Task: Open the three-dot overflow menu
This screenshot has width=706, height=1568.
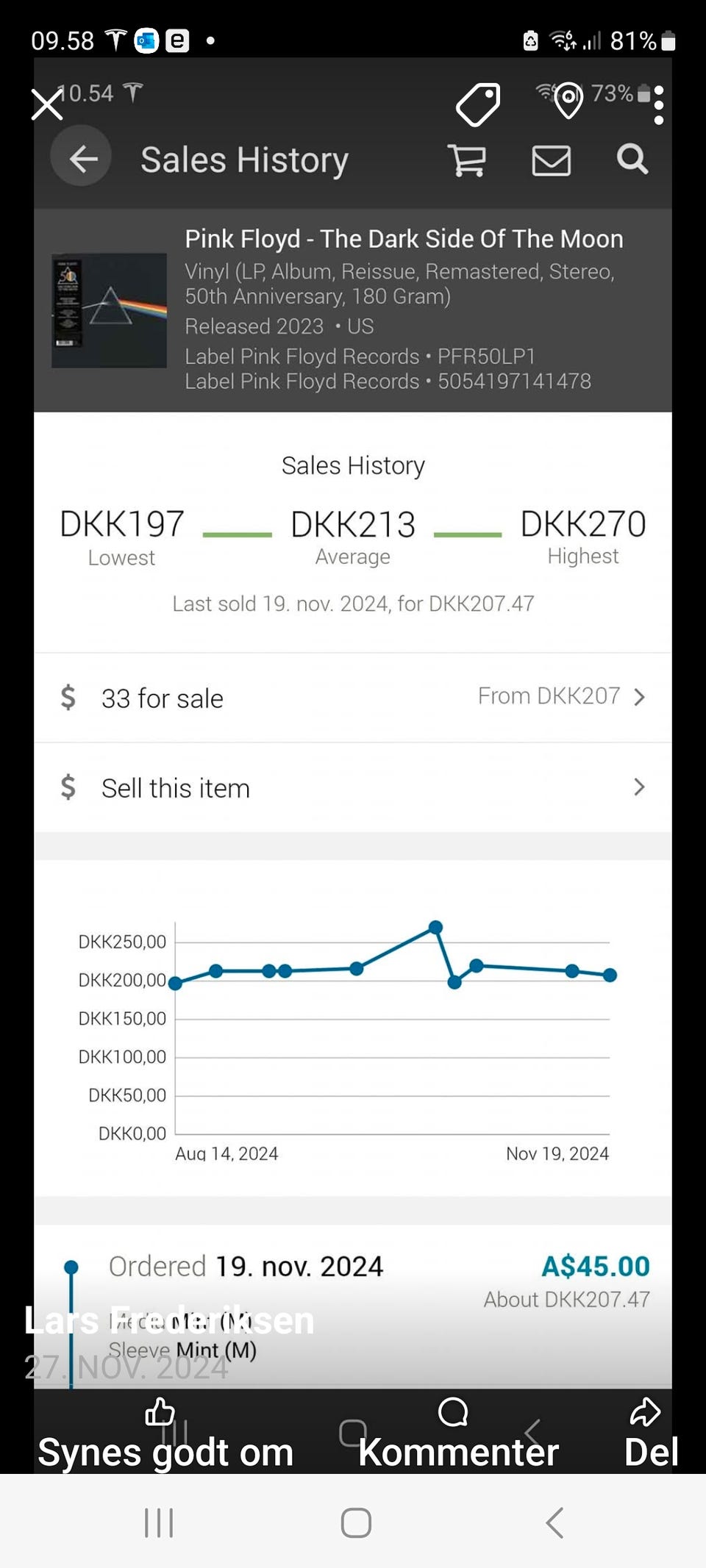Action: tap(658, 105)
